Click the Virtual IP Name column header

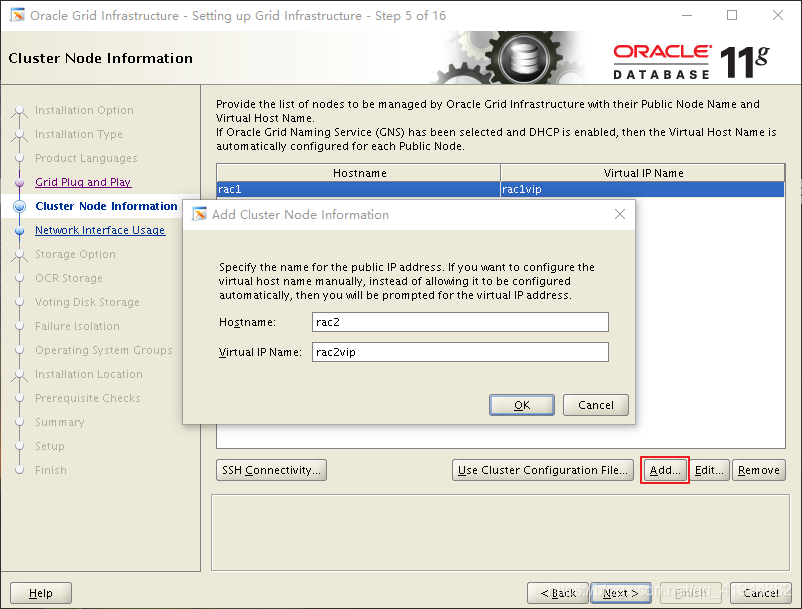click(x=642, y=173)
